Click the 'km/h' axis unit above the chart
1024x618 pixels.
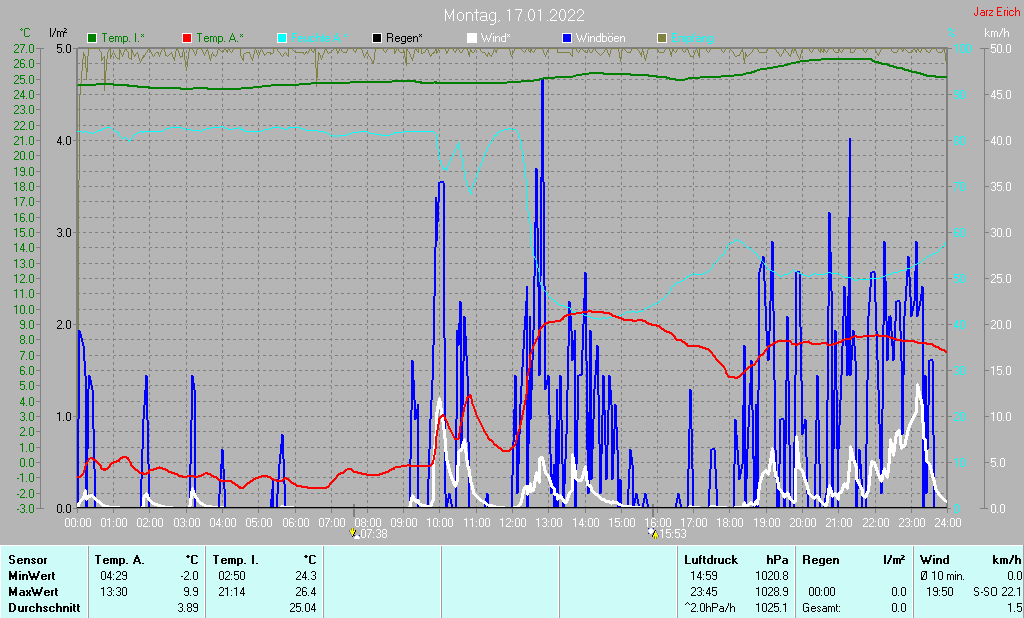997,33
